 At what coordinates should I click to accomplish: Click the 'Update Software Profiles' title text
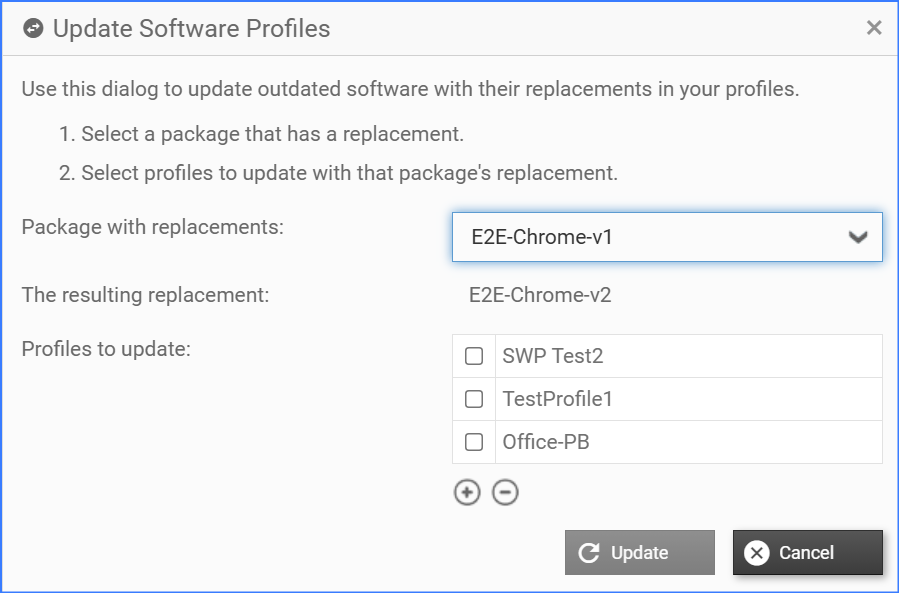pos(191,29)
